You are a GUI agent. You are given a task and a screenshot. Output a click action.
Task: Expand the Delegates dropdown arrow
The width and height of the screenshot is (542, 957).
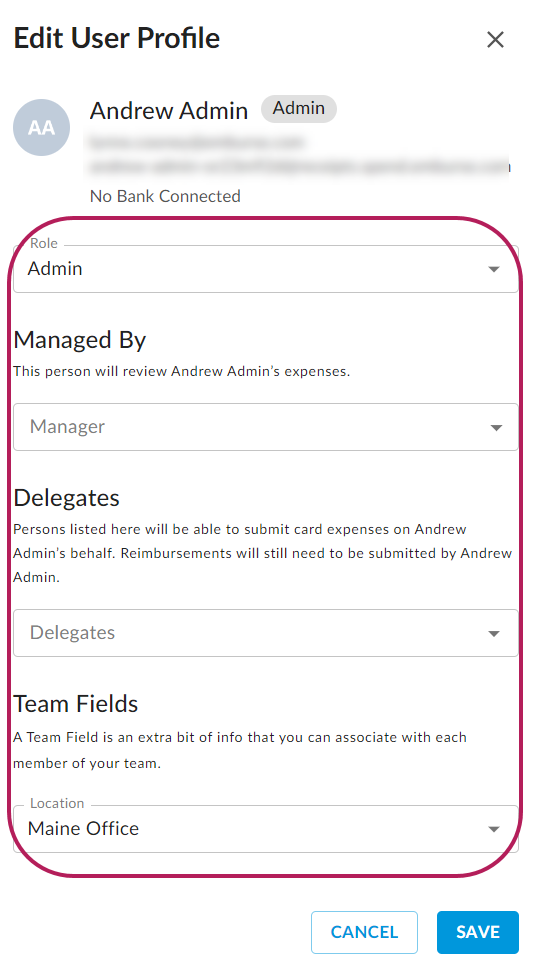[495, 634]
